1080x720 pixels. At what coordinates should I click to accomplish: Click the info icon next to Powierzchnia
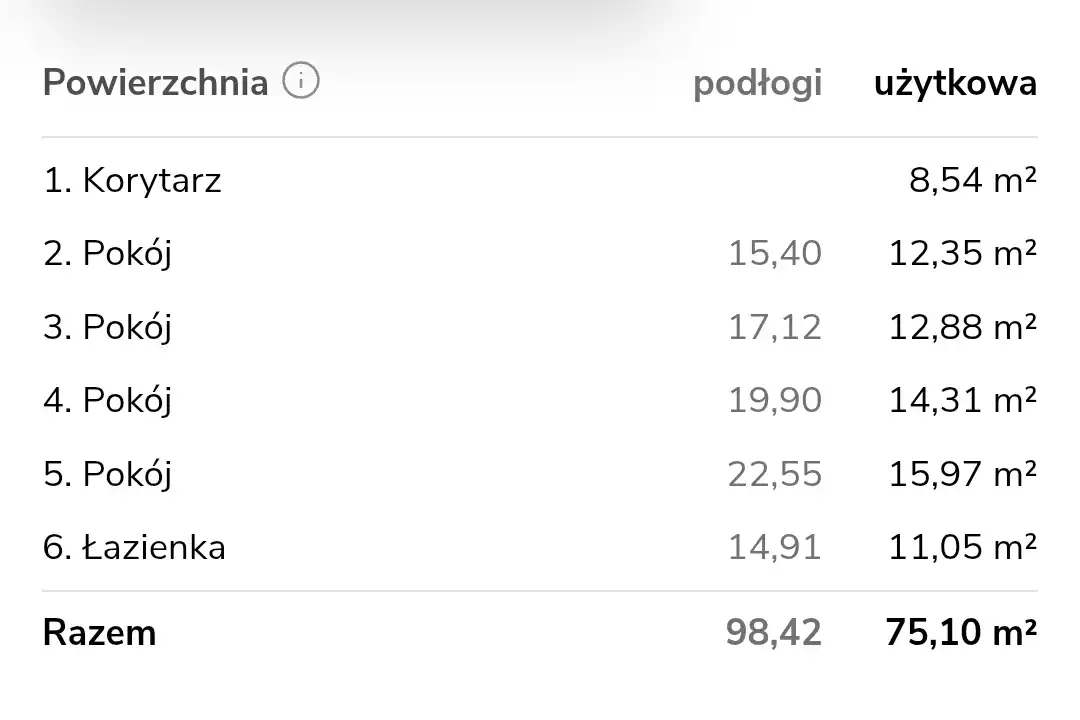coord(301,81)
